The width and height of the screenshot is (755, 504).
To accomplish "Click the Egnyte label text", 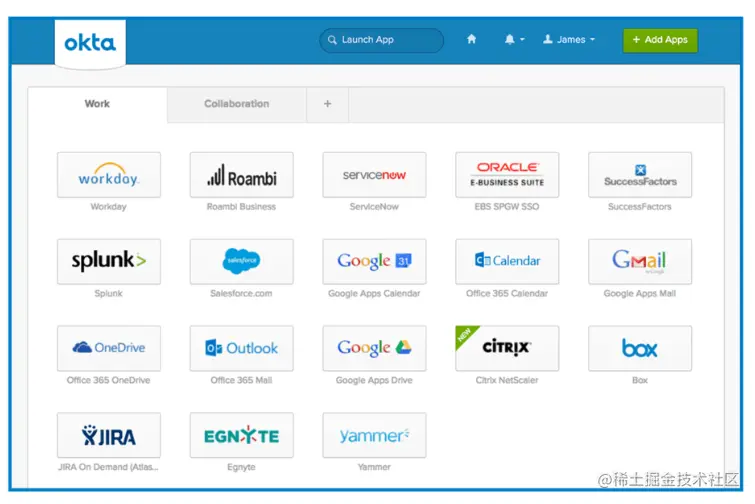I will pyautogui.click(x=241, y=466).
